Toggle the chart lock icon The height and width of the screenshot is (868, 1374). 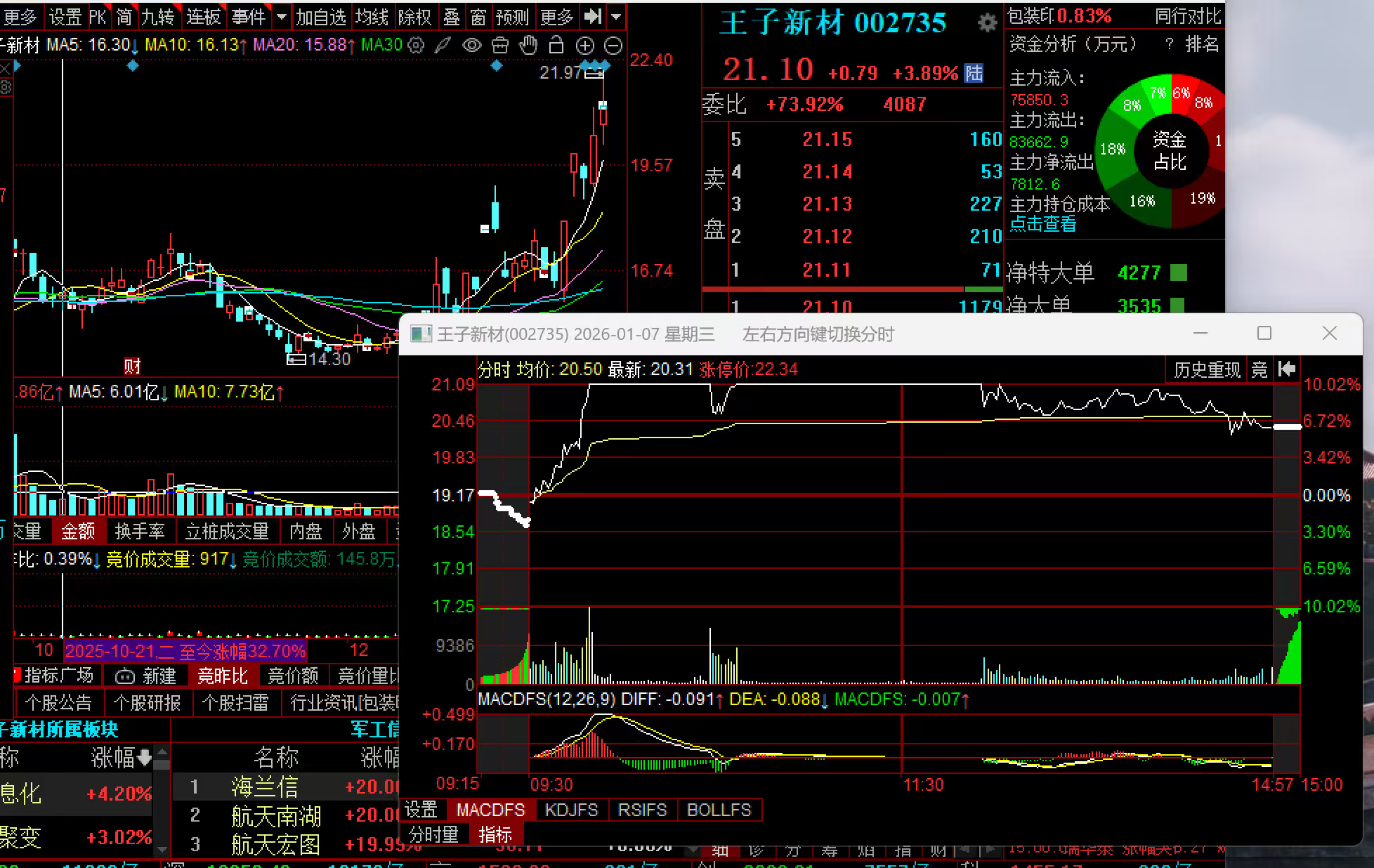click(x=556, y=46)
